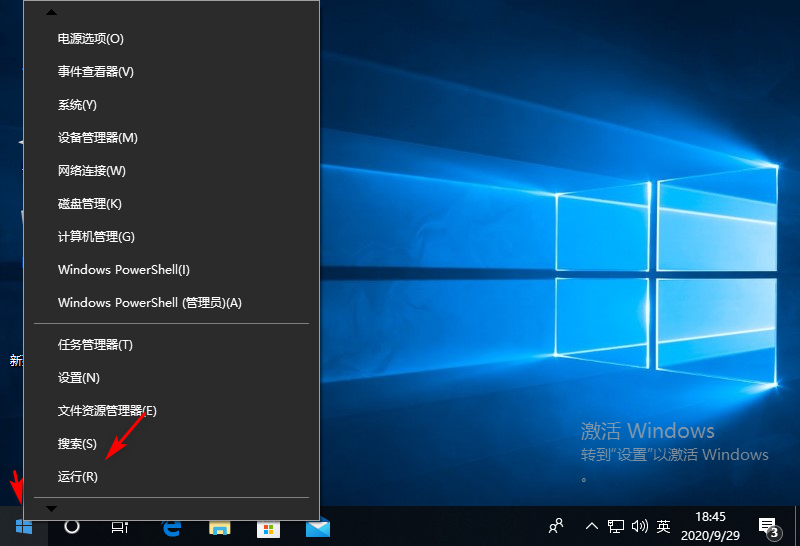Toggle the 英 input method indicator
The height and width of the screenshot is (546, 800).
pyautogui.click(x=664, y=526)
